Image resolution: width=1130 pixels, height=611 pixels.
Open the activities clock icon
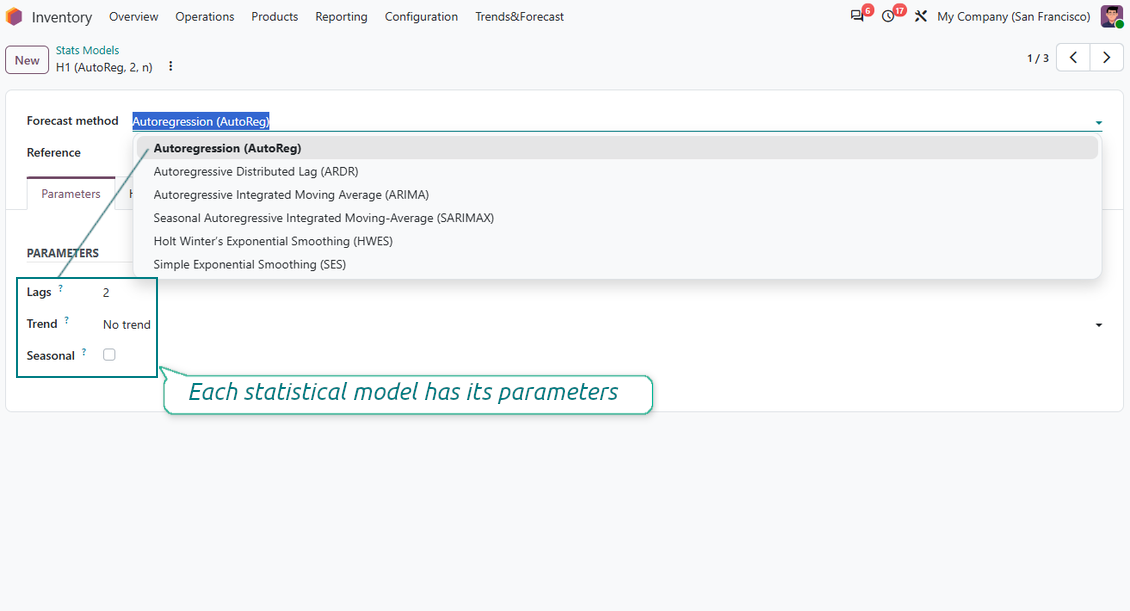click(889, 16)
